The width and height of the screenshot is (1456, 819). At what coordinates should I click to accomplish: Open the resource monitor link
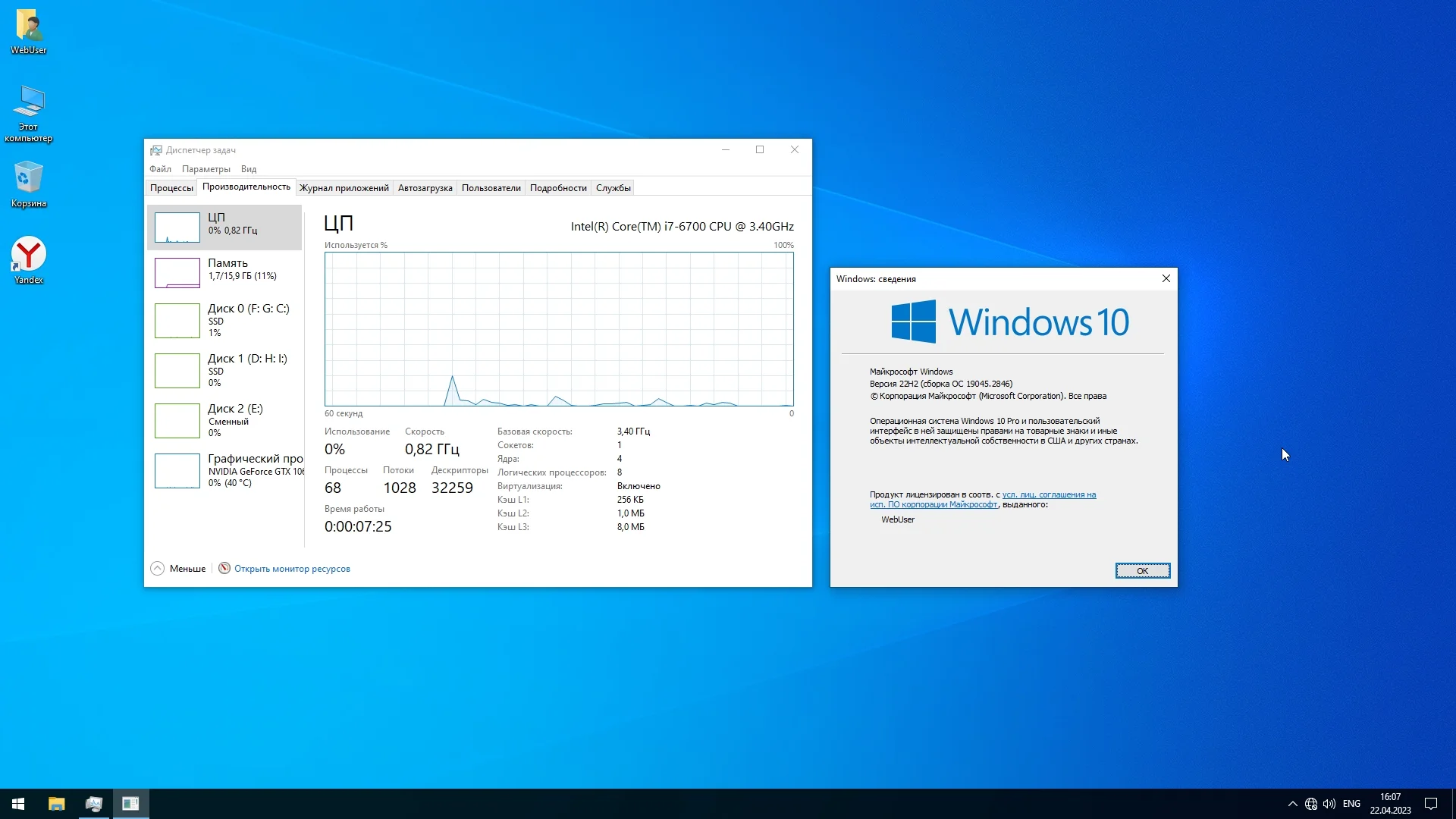point(292,569)
